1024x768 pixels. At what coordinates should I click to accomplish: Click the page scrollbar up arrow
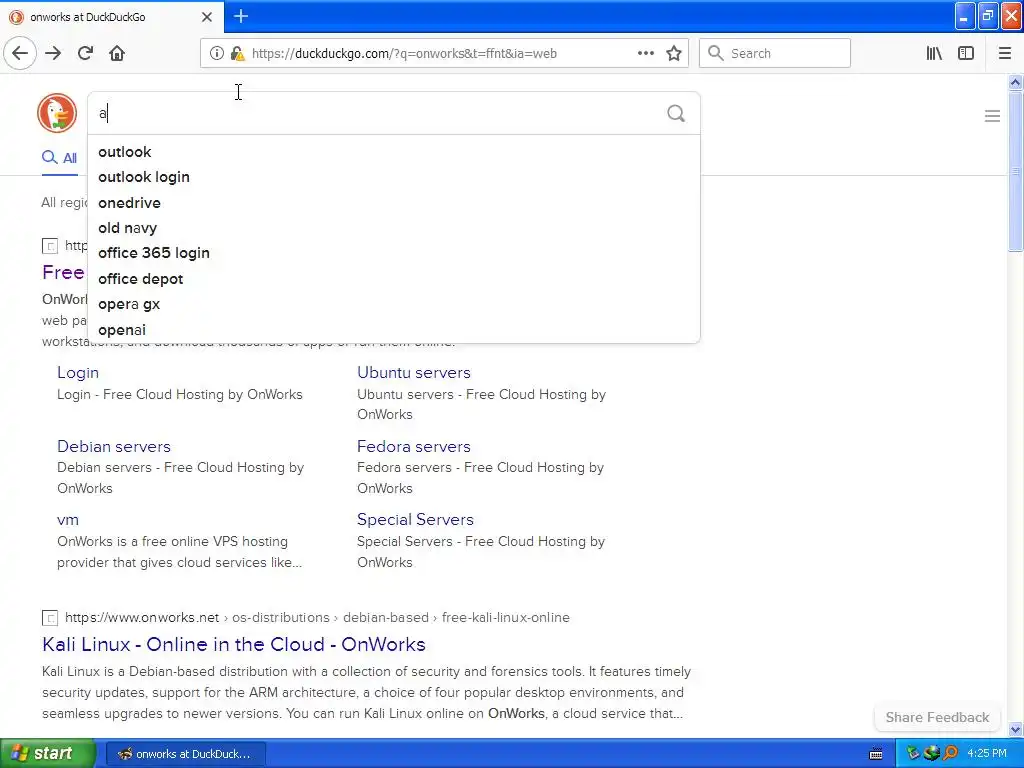pos(1015,82)
